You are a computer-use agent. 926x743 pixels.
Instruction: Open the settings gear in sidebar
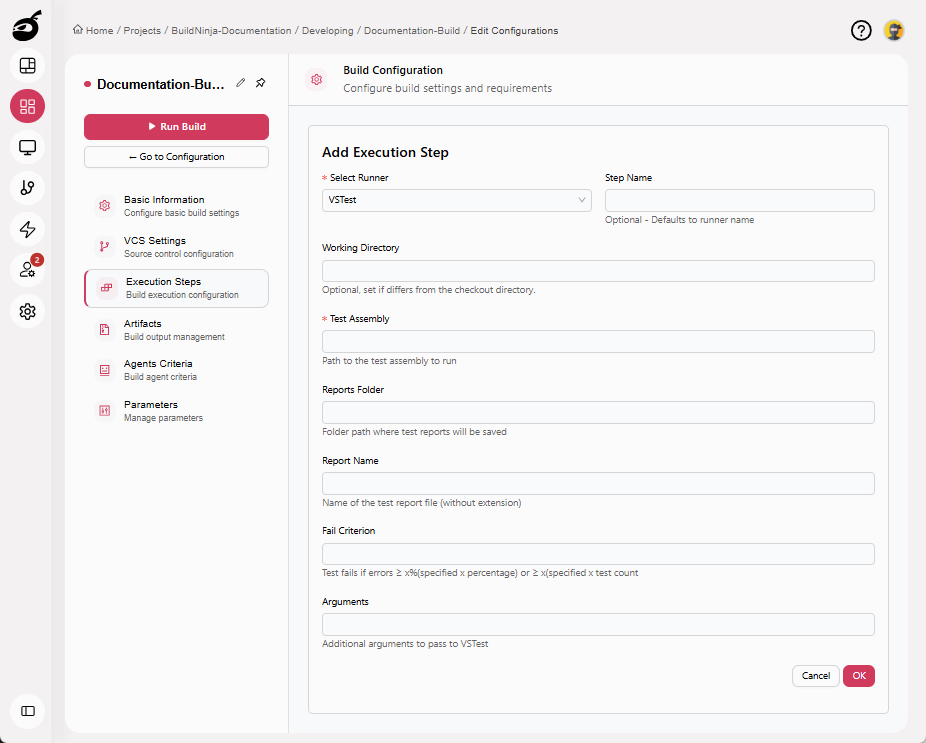(28, 311)
